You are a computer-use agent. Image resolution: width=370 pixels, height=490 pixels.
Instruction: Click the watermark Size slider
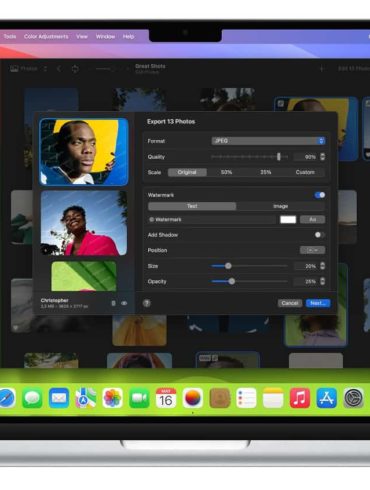pyautogui.click(x=249, y=266)
